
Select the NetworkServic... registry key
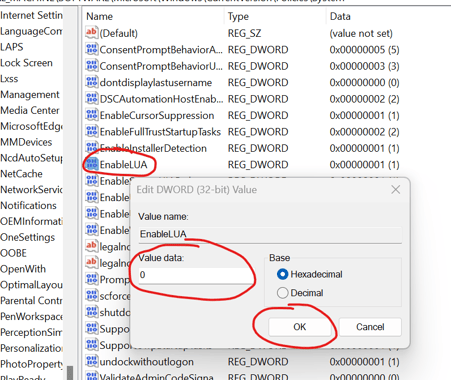click(x=31, y=190)
